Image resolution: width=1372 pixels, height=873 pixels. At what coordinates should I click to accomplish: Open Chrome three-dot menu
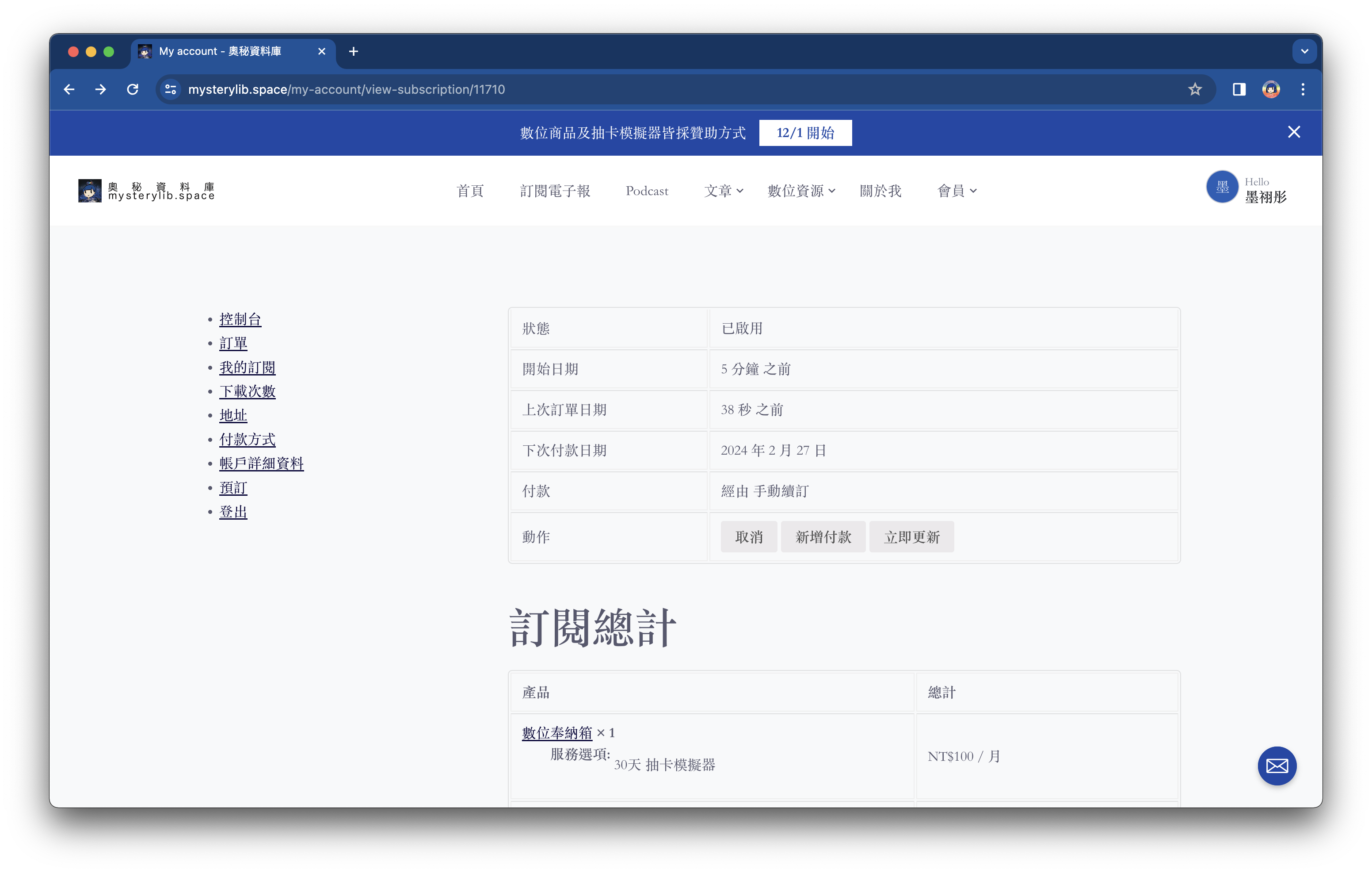coord(1303,89)
